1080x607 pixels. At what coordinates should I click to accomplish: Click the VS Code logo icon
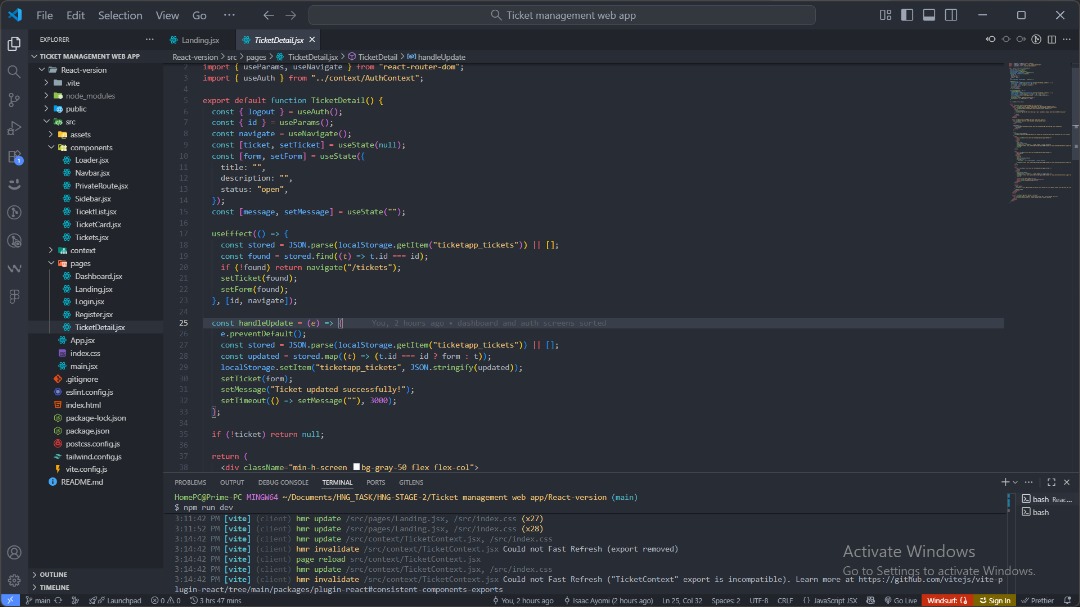[14, 14]
